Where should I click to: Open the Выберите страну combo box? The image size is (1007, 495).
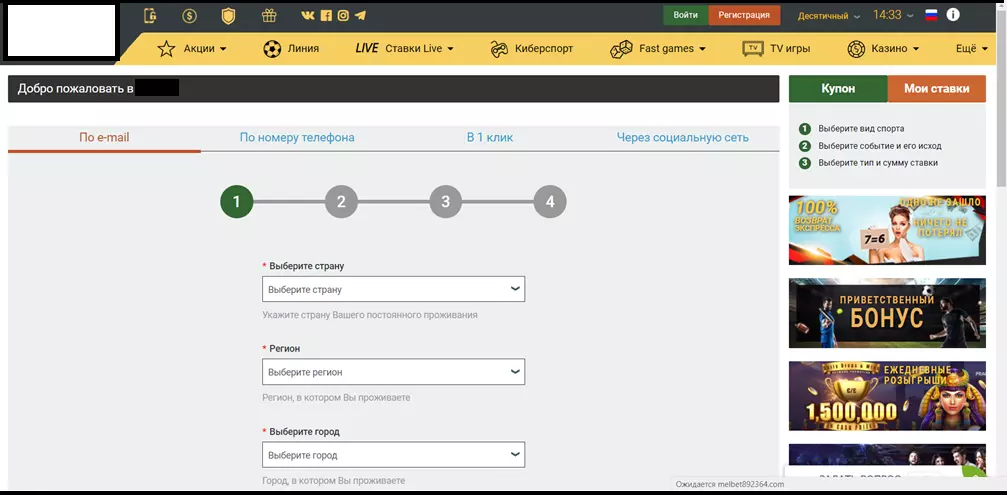(394, 289)
